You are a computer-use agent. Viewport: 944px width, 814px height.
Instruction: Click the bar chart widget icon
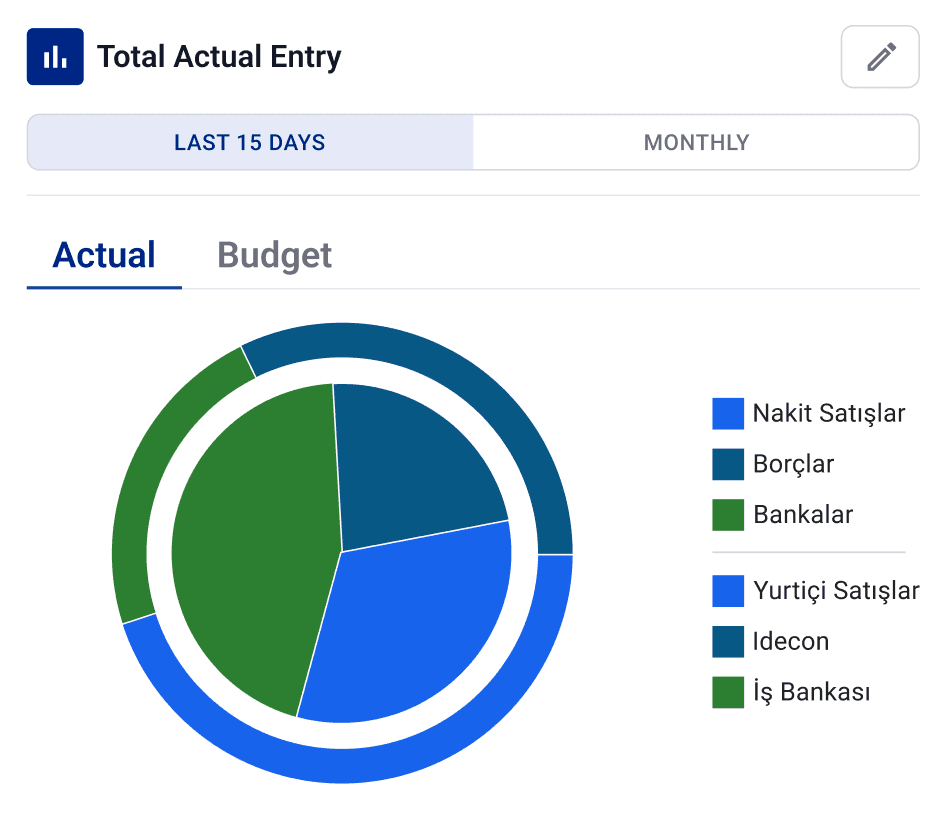point(55,57)
